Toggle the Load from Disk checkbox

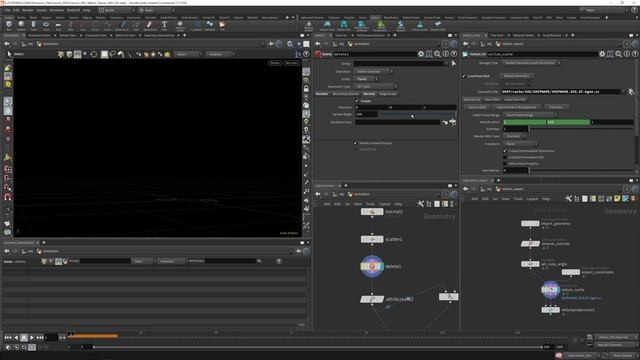(464, 76)
